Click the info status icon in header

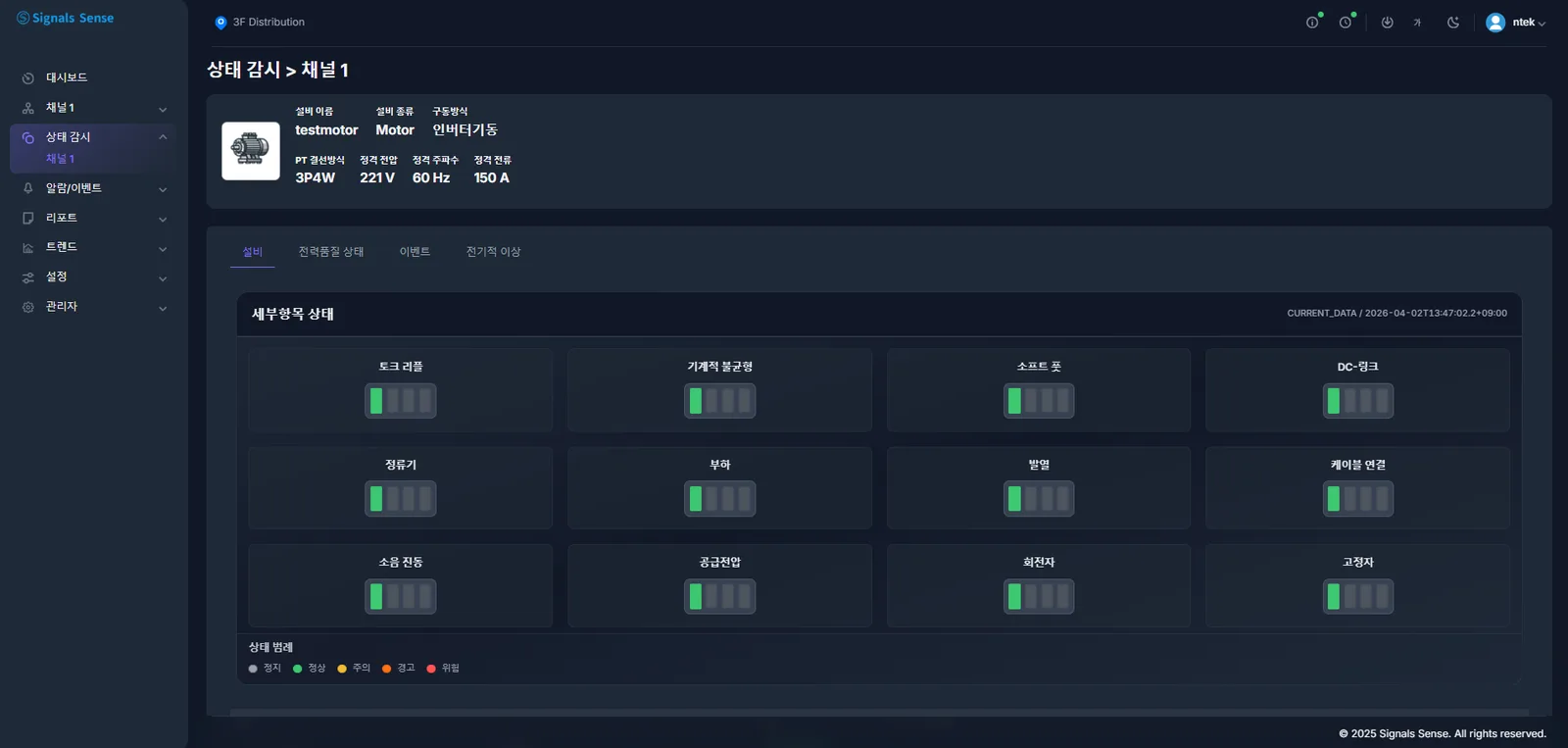click(x=1312, y=23)
